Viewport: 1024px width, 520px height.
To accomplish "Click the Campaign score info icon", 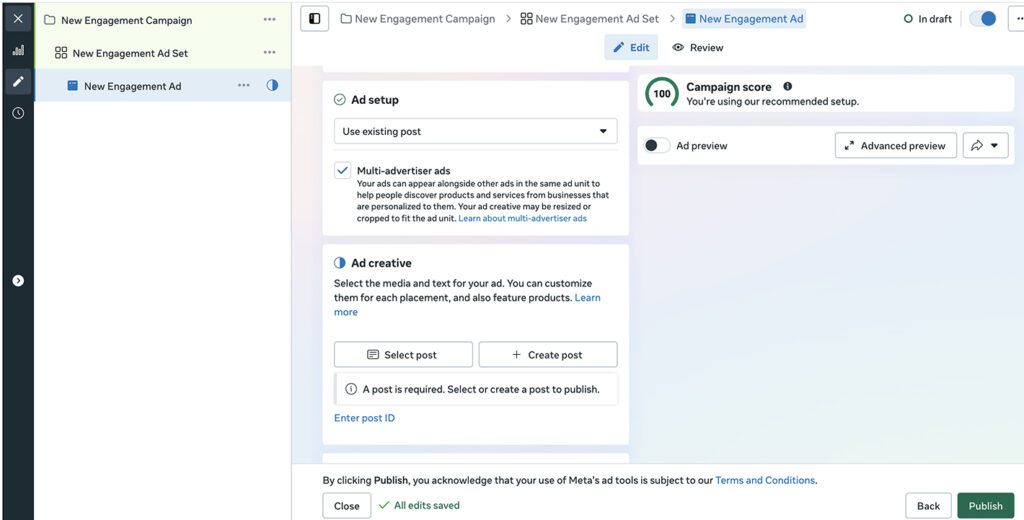I will coord(788,87).
